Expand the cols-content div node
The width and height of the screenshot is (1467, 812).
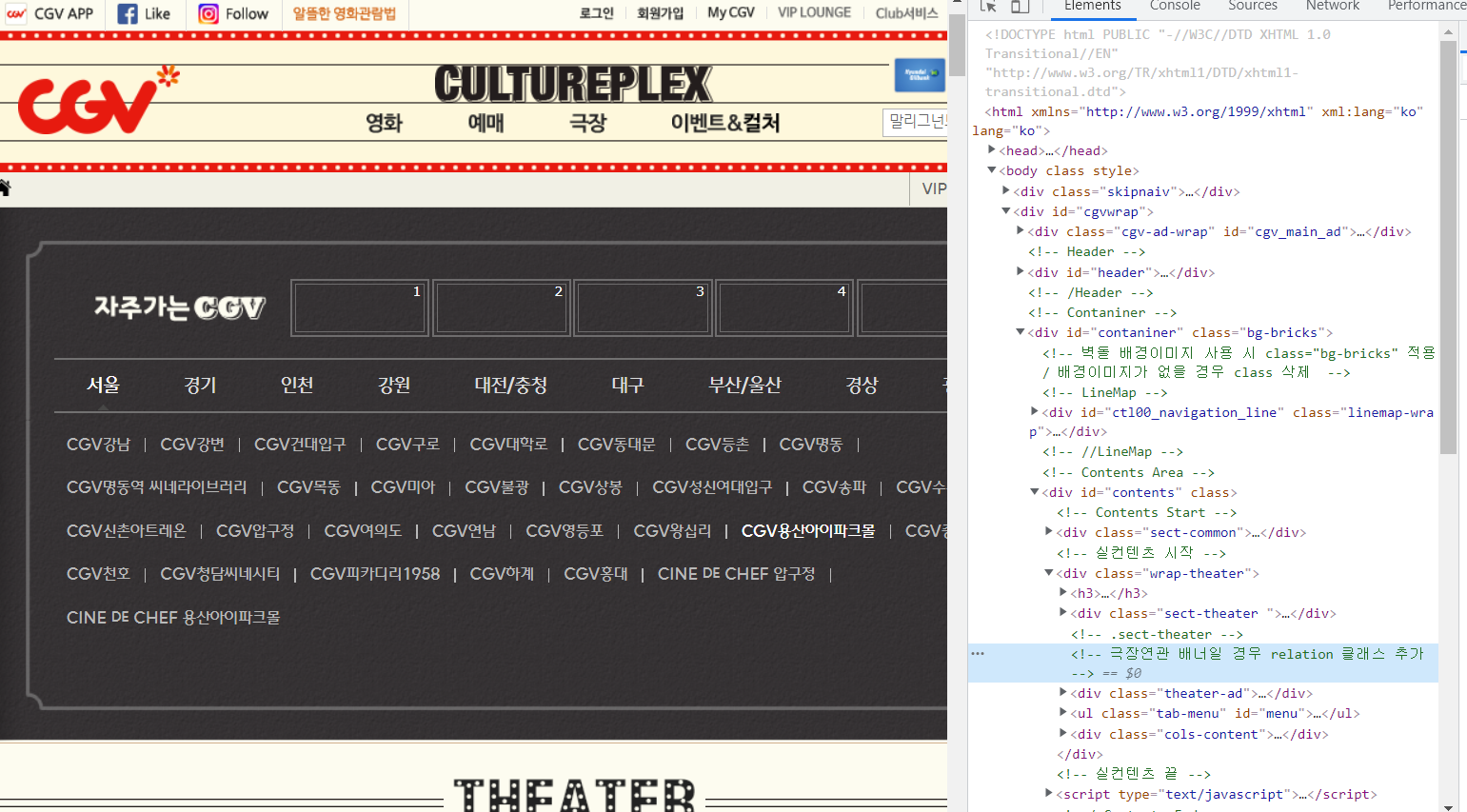pos(1062,733)
